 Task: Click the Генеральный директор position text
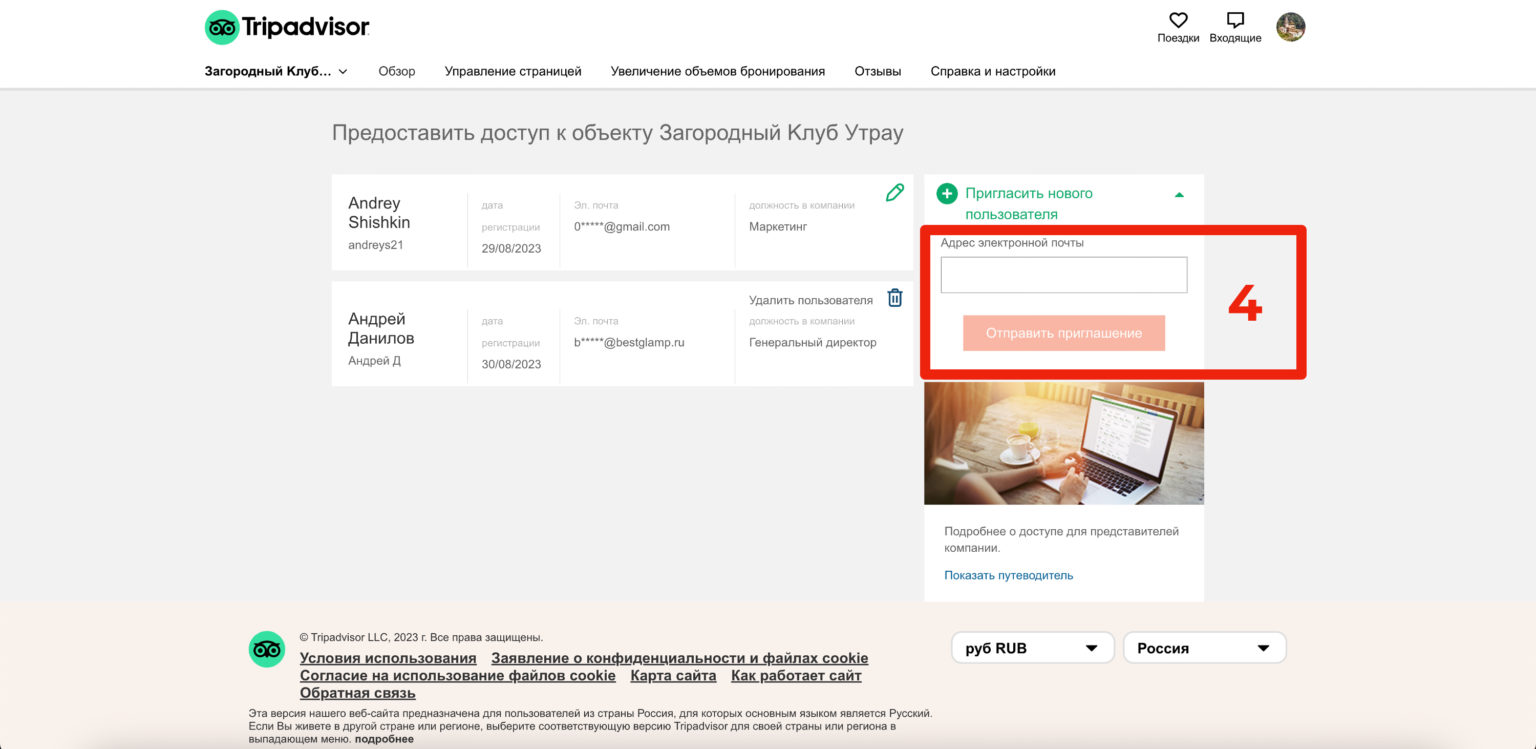[x=813, y=342]
